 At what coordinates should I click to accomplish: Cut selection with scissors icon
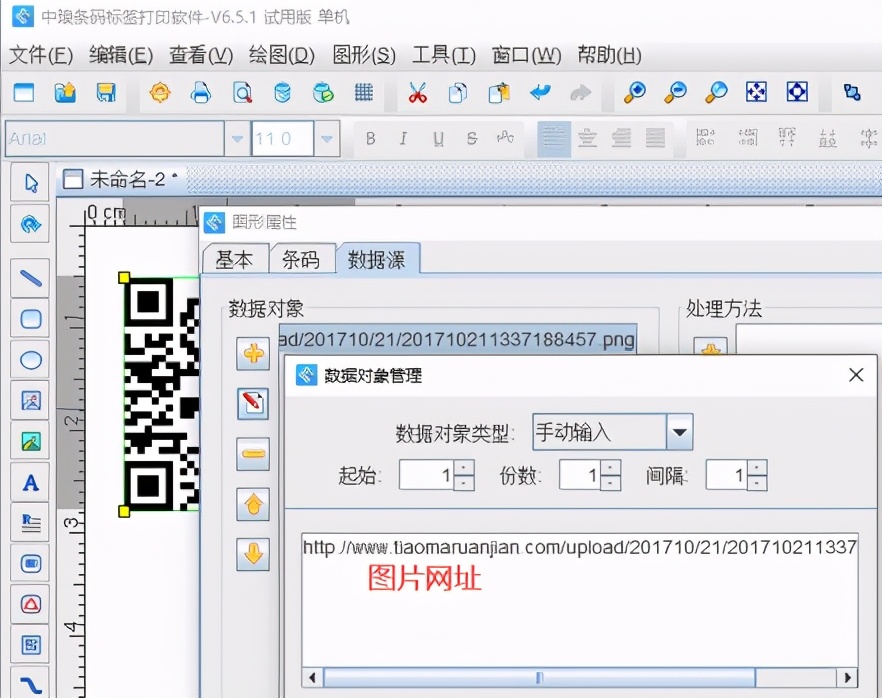point(417,92)
